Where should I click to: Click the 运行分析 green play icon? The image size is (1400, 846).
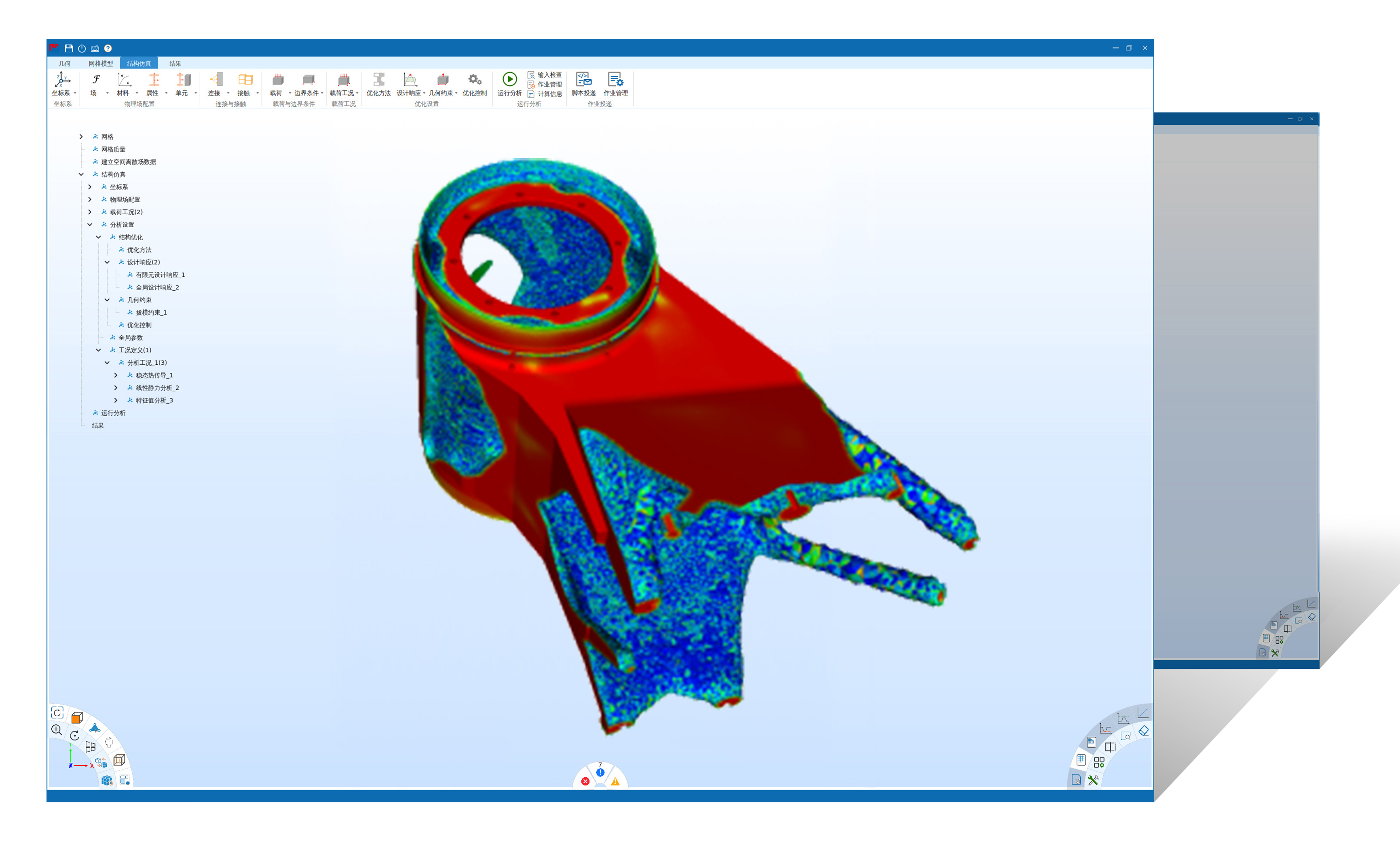pos(509,79)
